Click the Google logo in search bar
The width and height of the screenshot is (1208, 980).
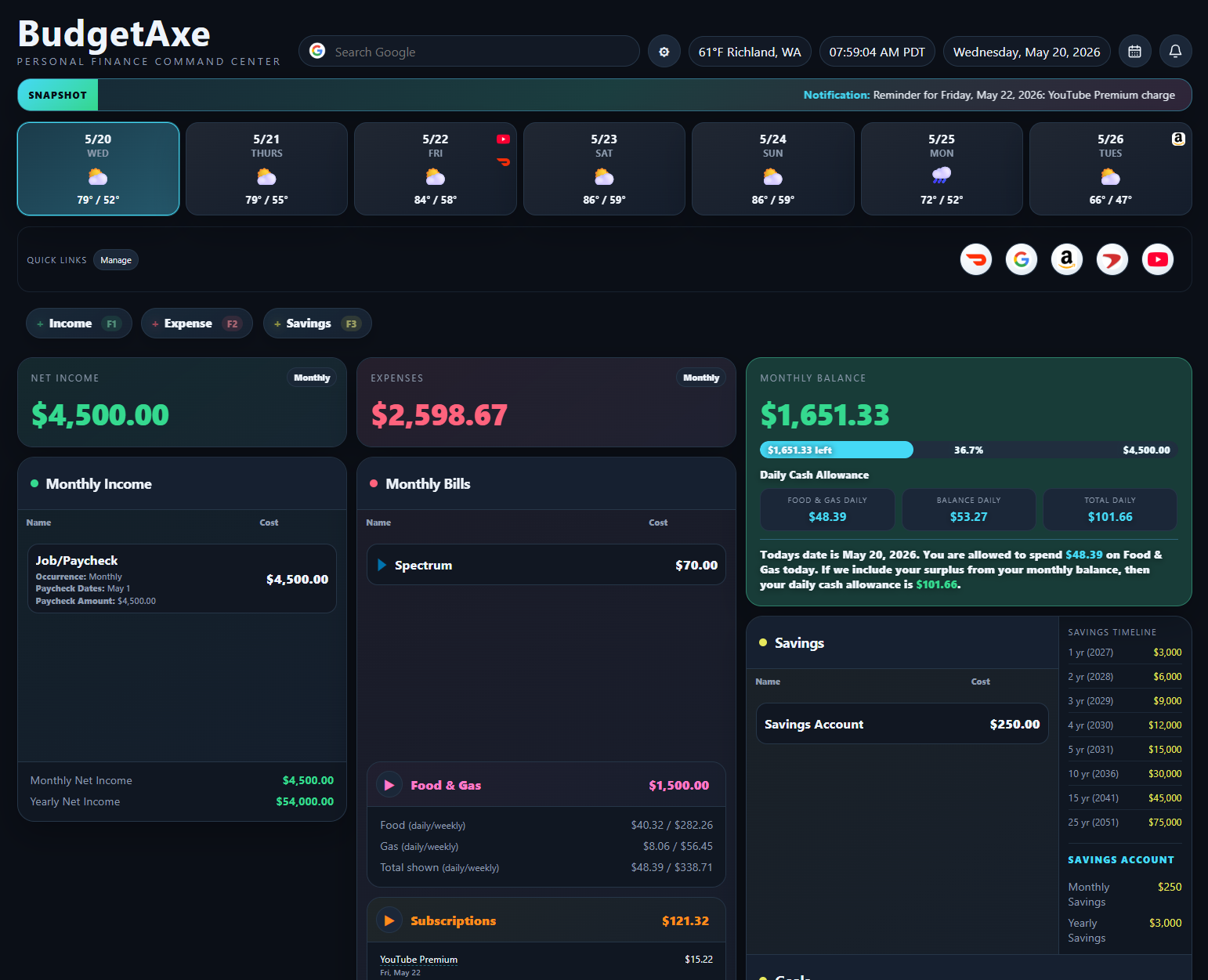click(317, 51)
